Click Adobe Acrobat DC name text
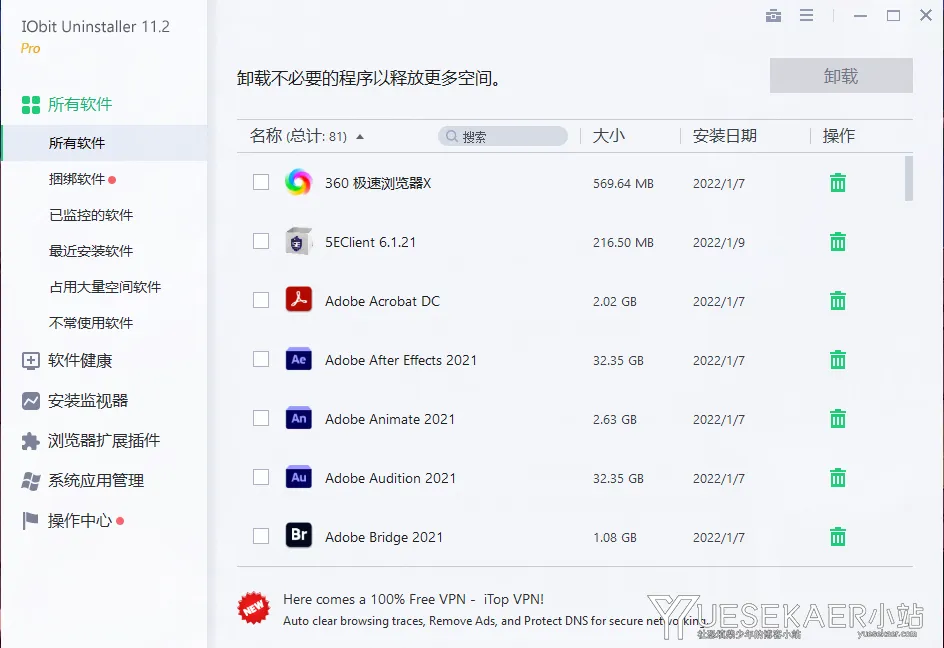 [382, 301]
